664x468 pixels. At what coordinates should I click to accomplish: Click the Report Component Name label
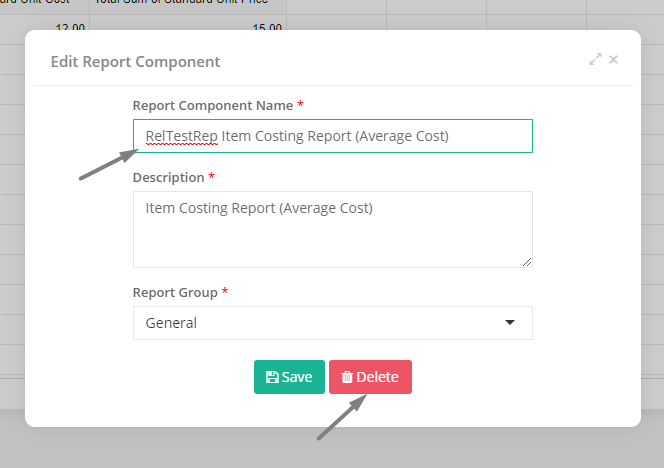coord(213,105)
